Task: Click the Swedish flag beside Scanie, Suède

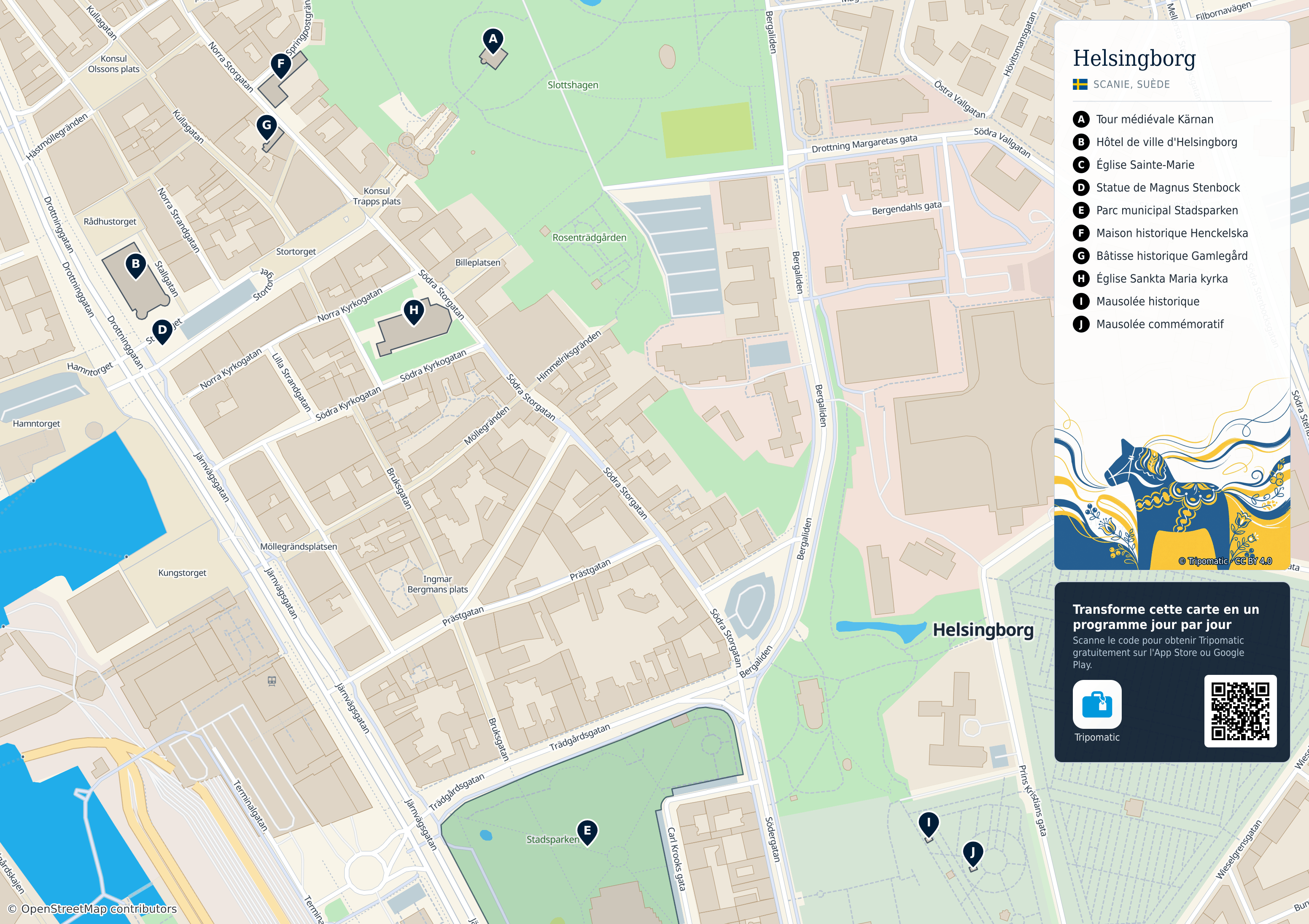Action: coord(1080,84)
